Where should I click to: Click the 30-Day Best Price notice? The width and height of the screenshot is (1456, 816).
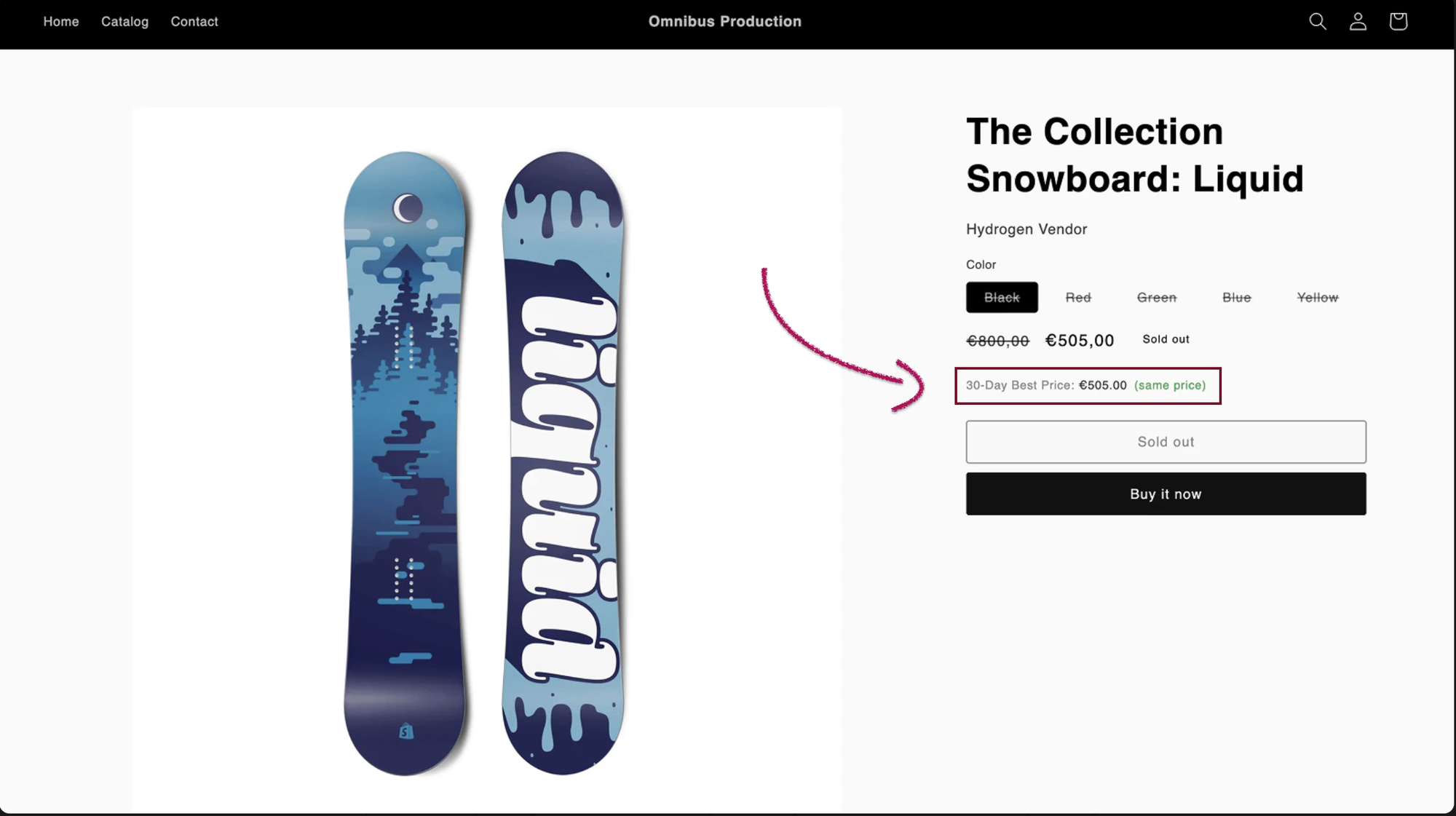click(1085, 386)
